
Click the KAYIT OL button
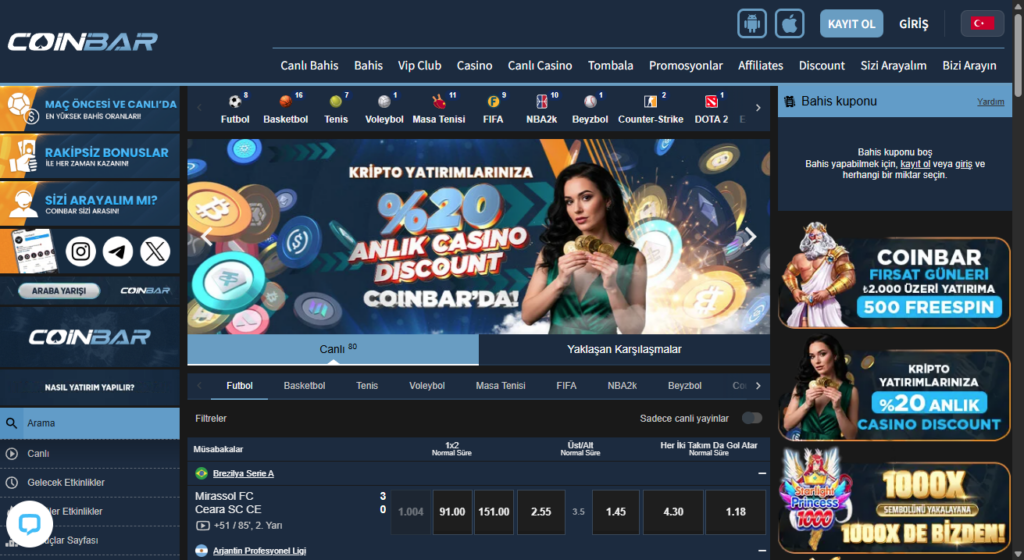(x=851, y=23)
